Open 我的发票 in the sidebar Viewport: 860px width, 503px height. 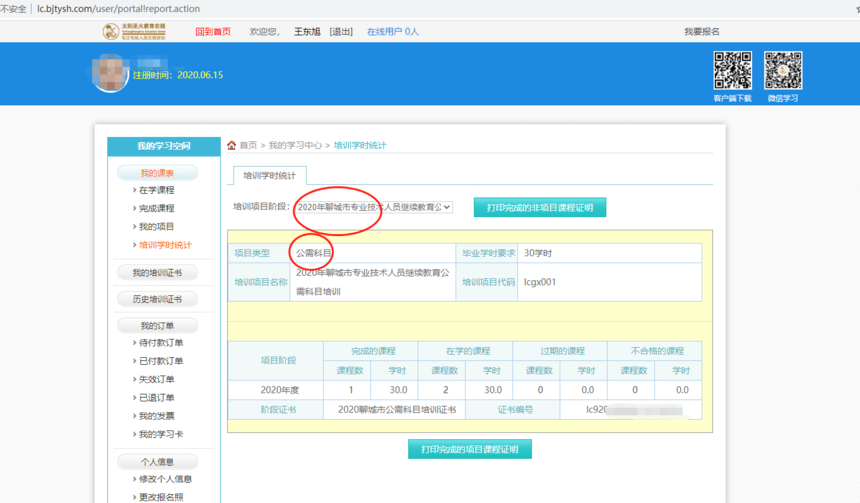click(x=156, y=416)
